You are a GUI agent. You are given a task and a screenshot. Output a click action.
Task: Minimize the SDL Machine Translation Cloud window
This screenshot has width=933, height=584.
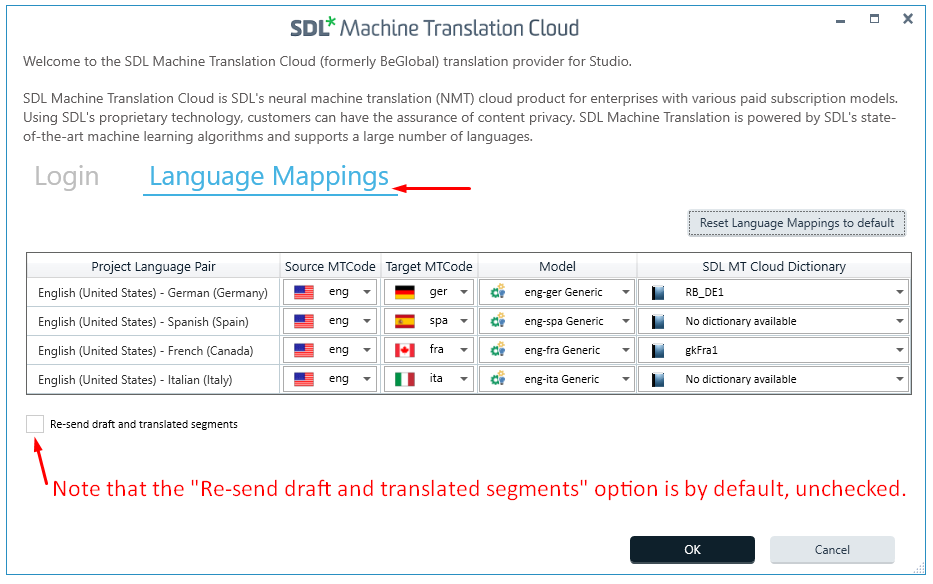[840, 21]
